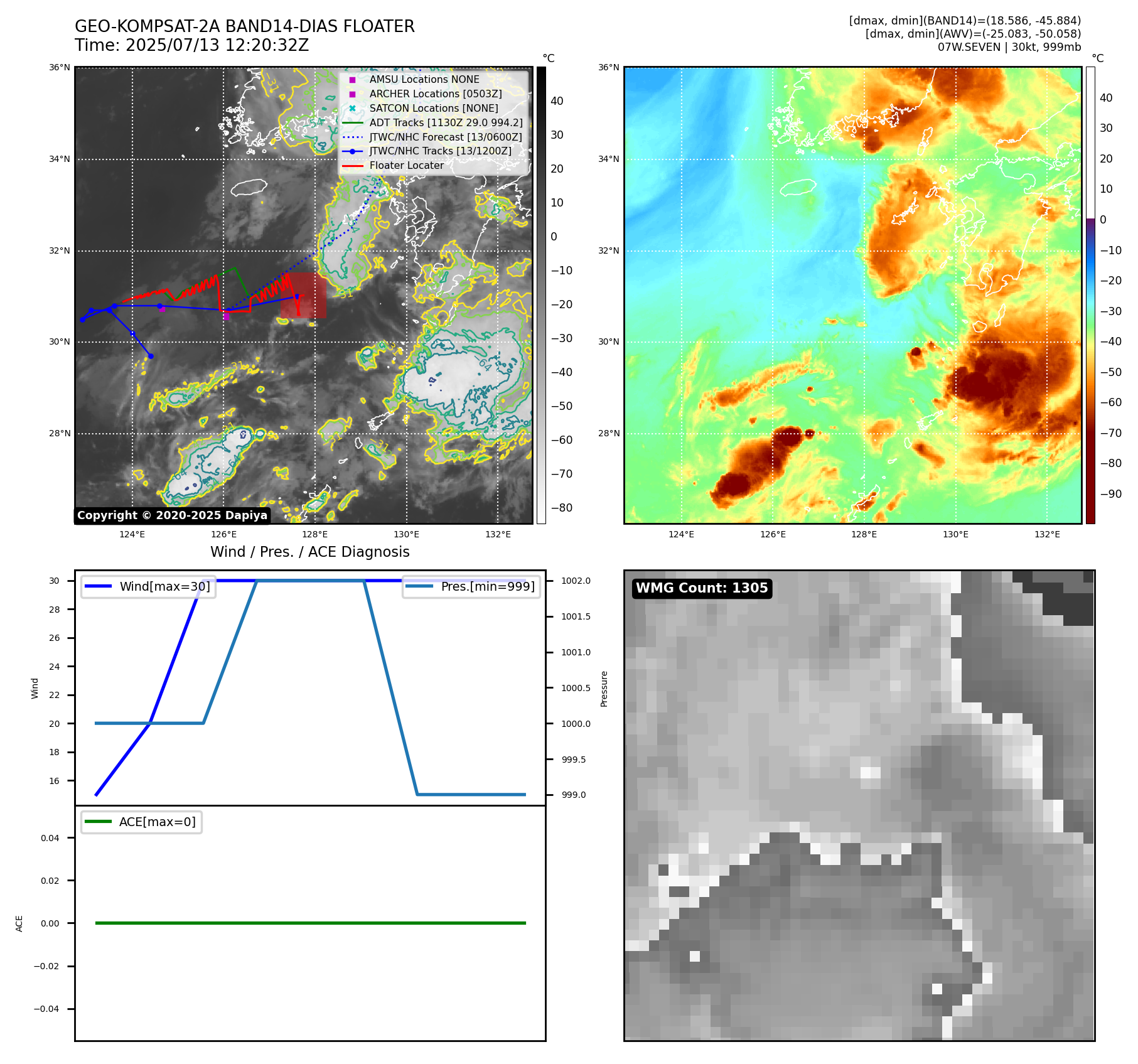Click the green ACE line in the lower chart

click(x=310, y=923)
